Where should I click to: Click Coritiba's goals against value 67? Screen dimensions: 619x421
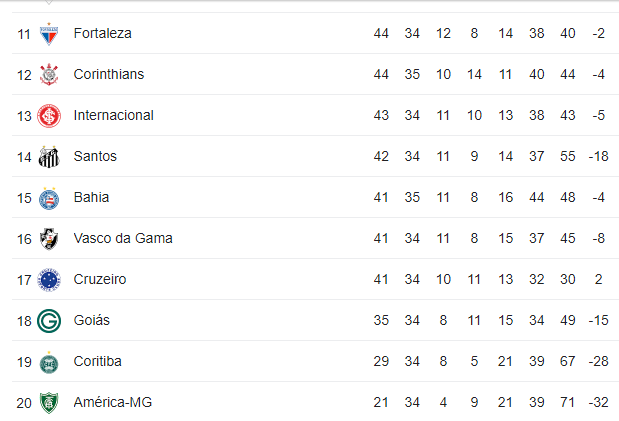(568, 362)
